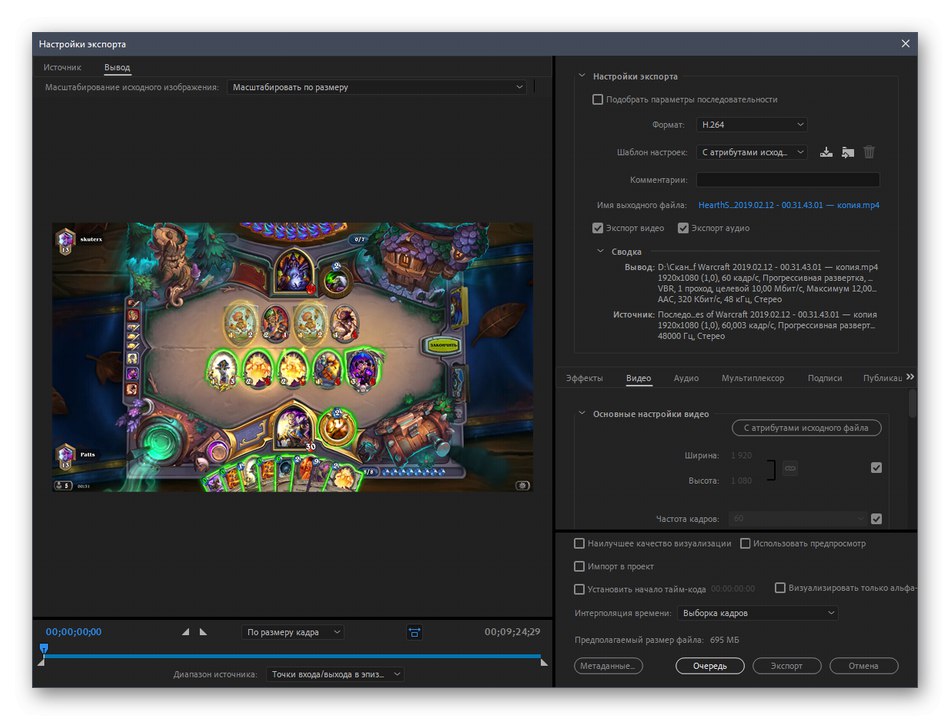950x720 pixels.
Task: Switch to the Аудио tab
Action: pyautogui.click(x=686, y=378)
